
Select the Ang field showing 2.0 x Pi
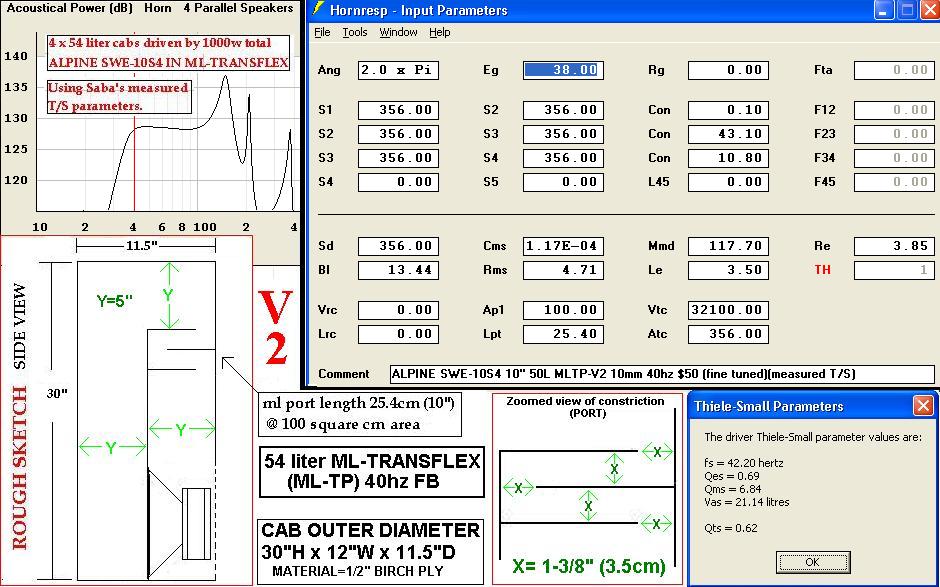[398, 70]
